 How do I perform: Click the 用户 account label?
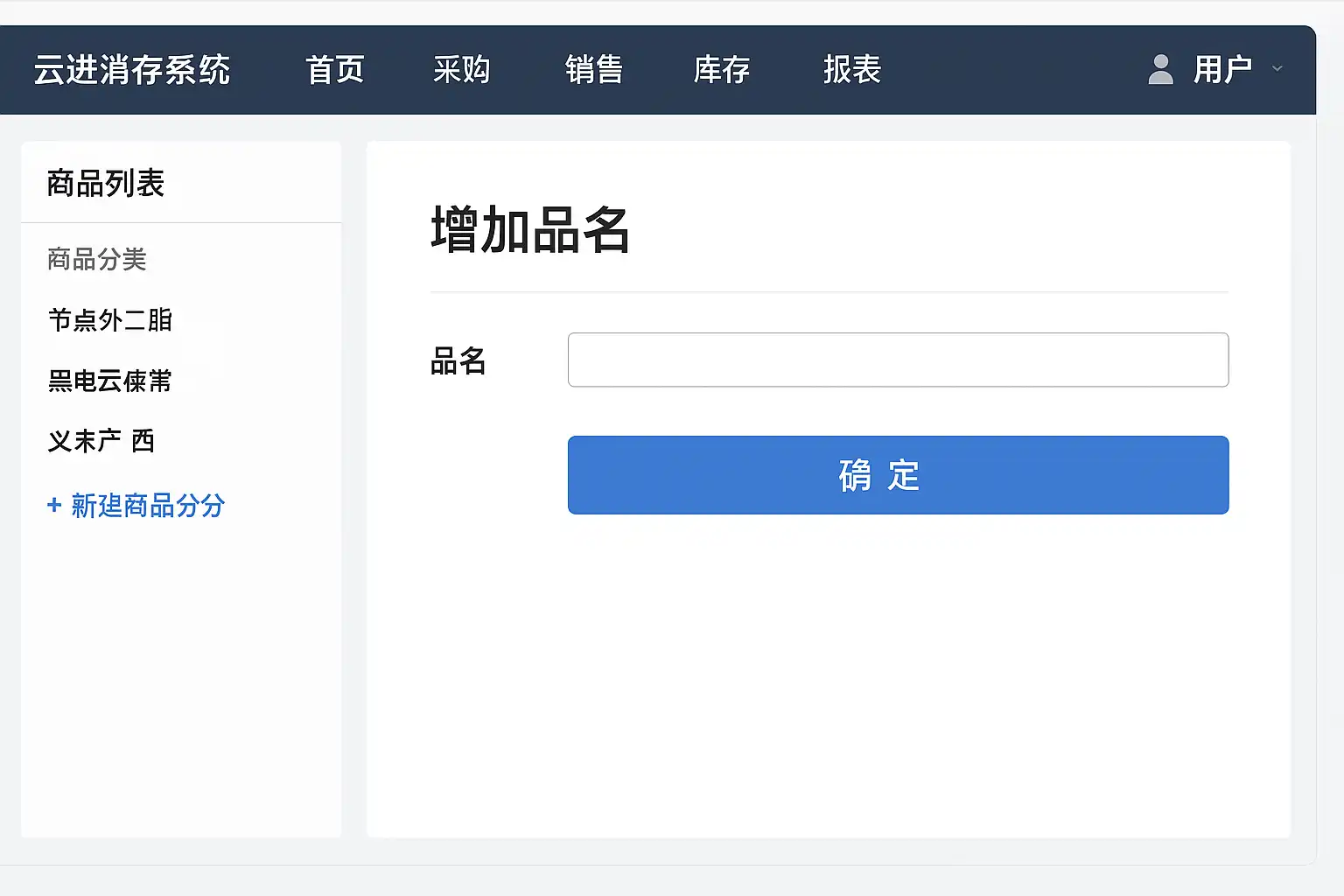pos(1222,69)
